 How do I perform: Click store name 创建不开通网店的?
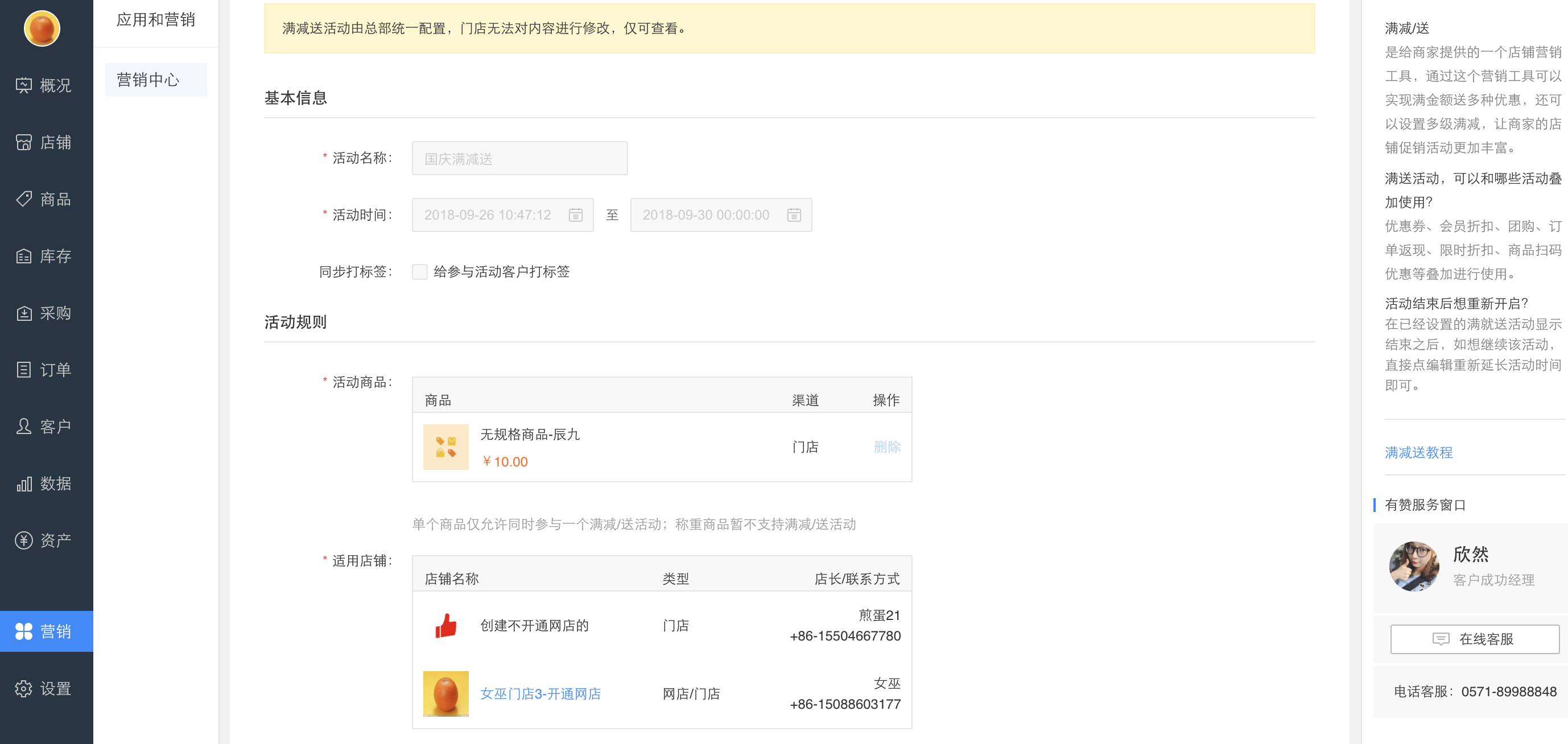[x=534, y=625]
